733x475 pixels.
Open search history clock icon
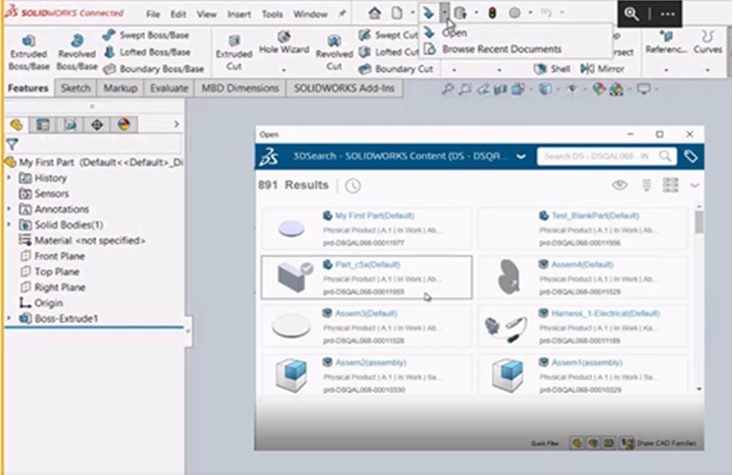[x=354, y=186]
